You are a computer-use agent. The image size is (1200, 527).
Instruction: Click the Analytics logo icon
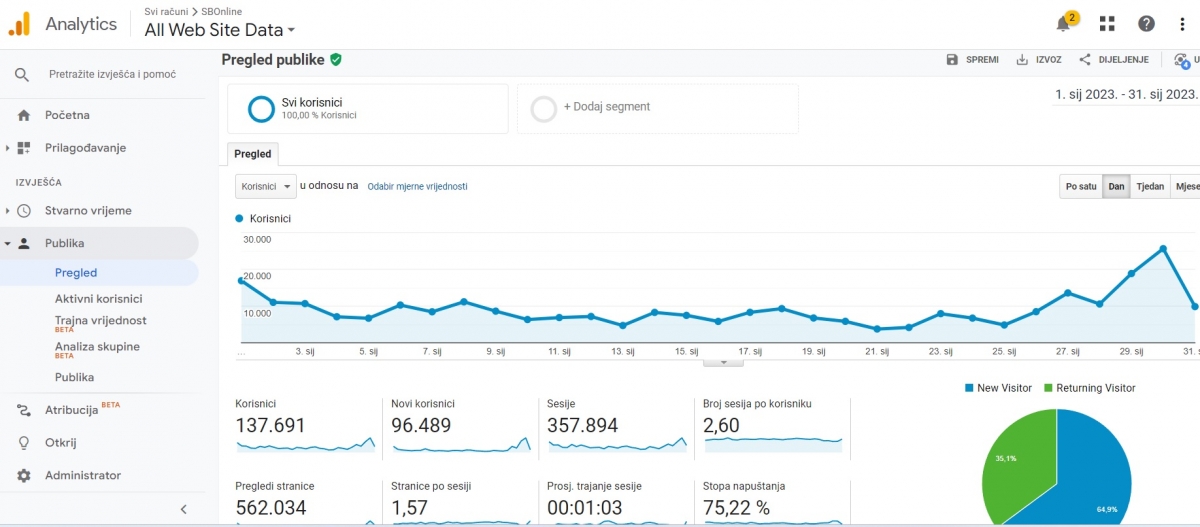coord(19,24)
